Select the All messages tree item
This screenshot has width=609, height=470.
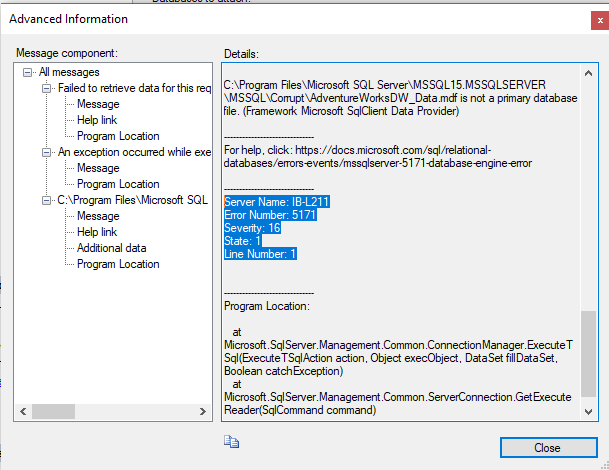point(67,72)
